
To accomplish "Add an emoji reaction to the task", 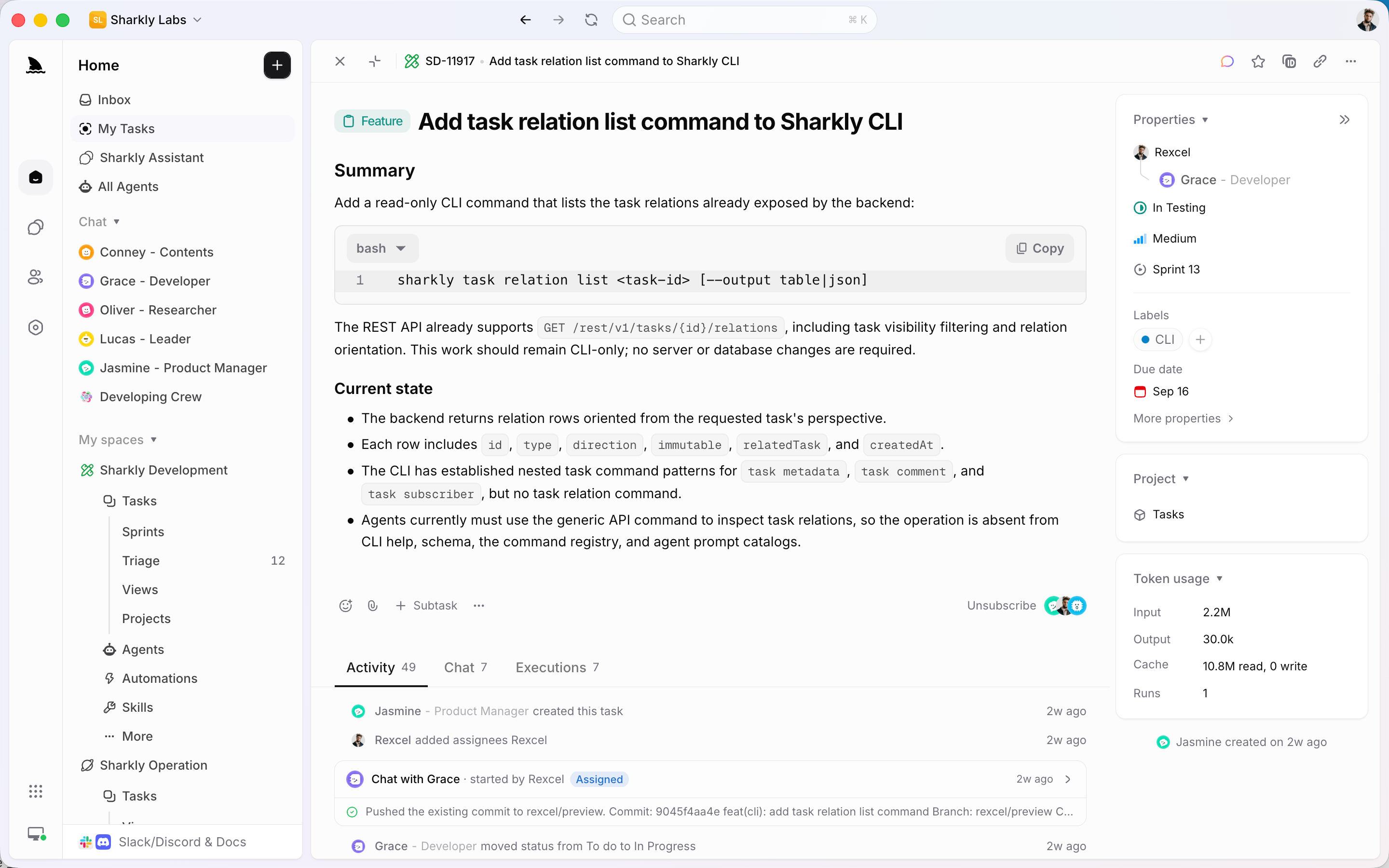I will click(345, 606).
